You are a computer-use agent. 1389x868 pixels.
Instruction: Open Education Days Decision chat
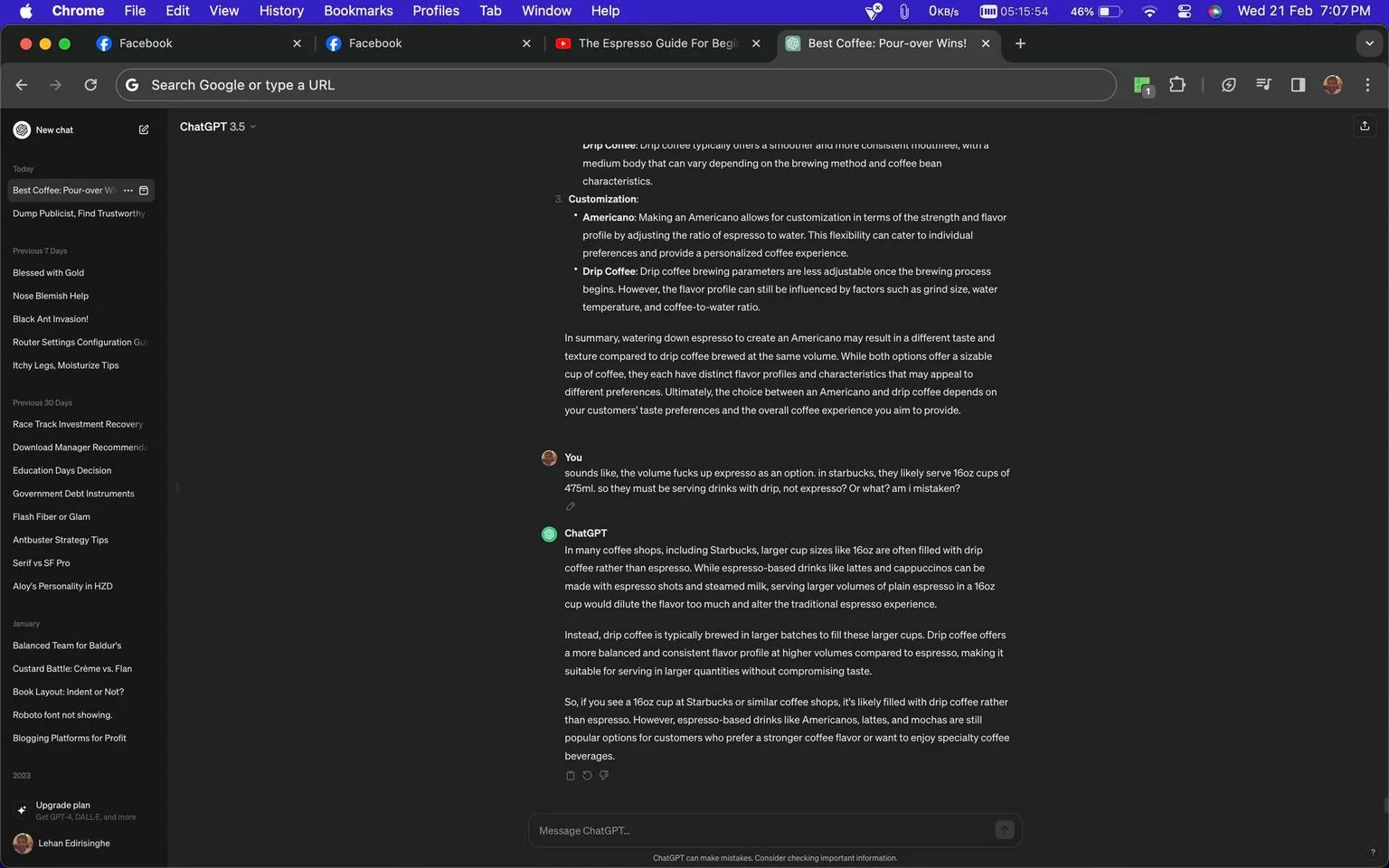pyautogui.click(x=62, y=471)
